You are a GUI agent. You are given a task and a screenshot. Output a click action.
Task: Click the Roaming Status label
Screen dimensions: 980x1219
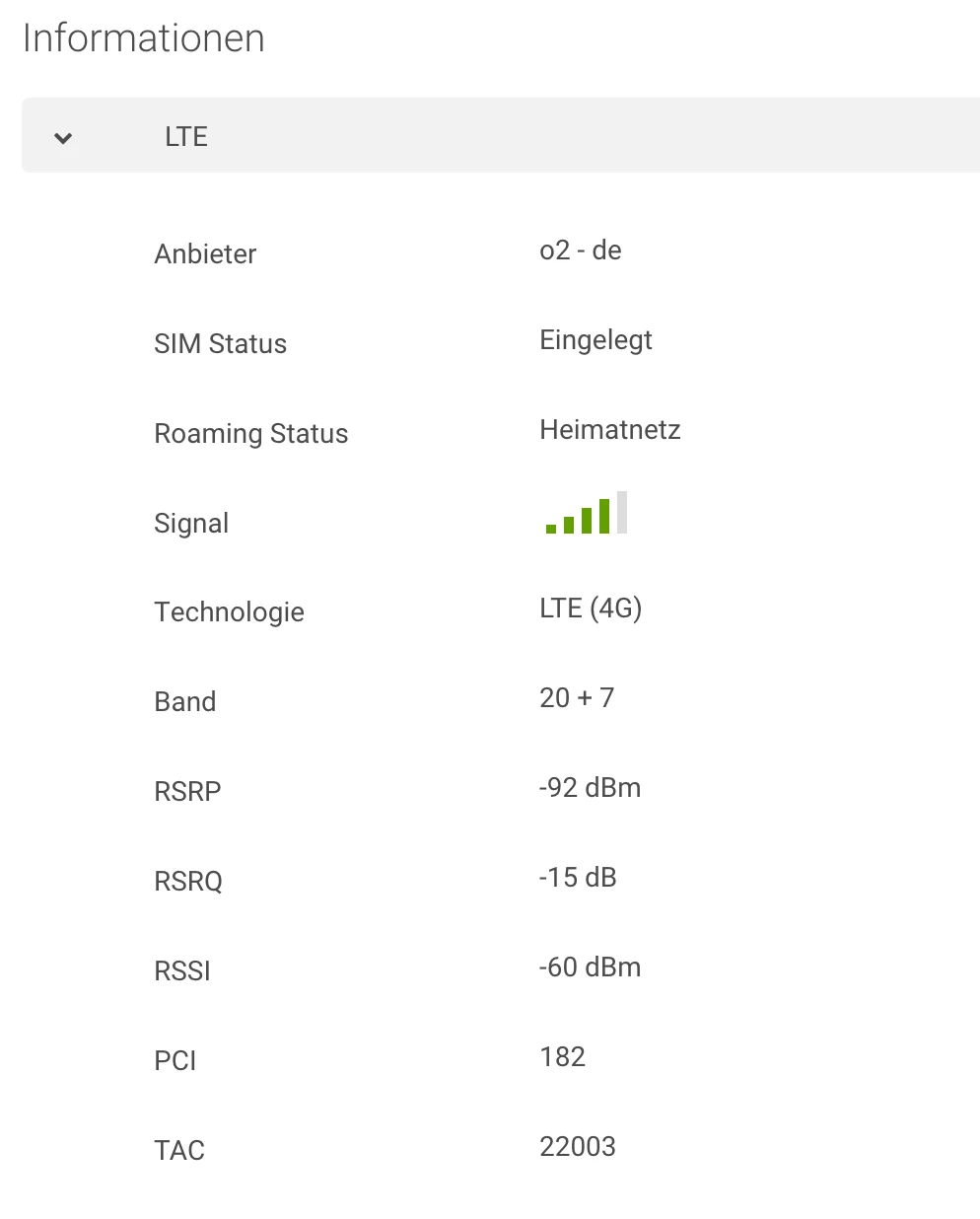(x=250, y=434)
